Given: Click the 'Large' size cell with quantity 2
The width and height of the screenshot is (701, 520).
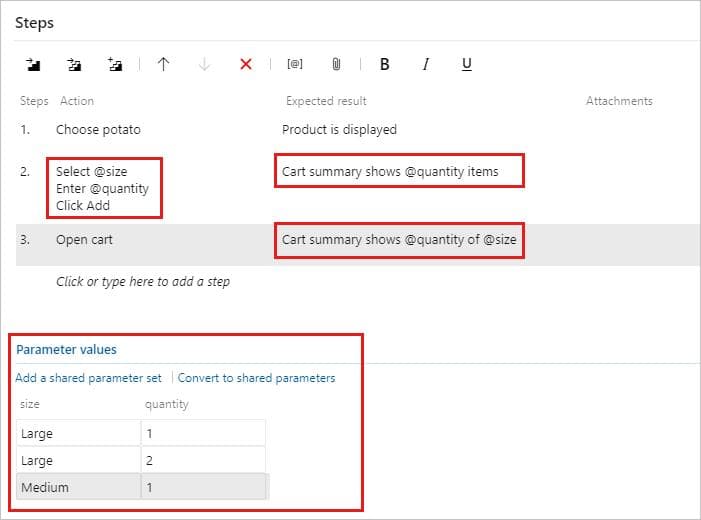Looking at the screenshot, I should 78,460.
